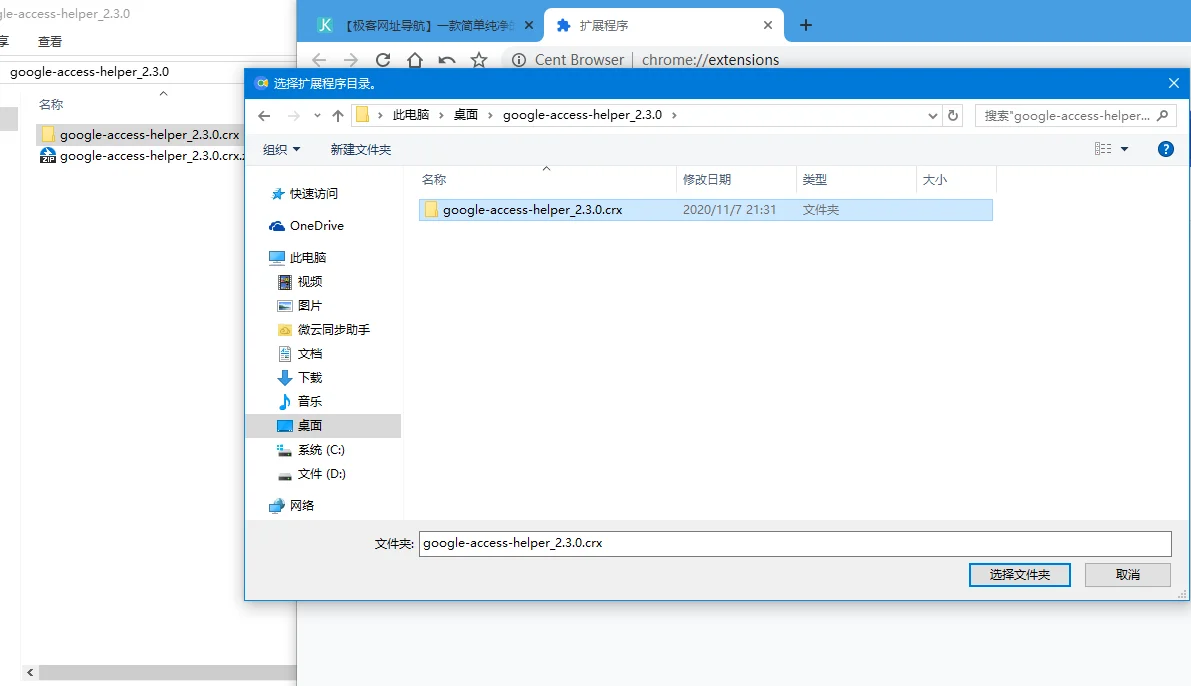Viewport: 1191px width, 686px height.
Task: Select the zip file google-access-helper_2.3.0.crx in Explorer
Action: click(x=143, y=156)
